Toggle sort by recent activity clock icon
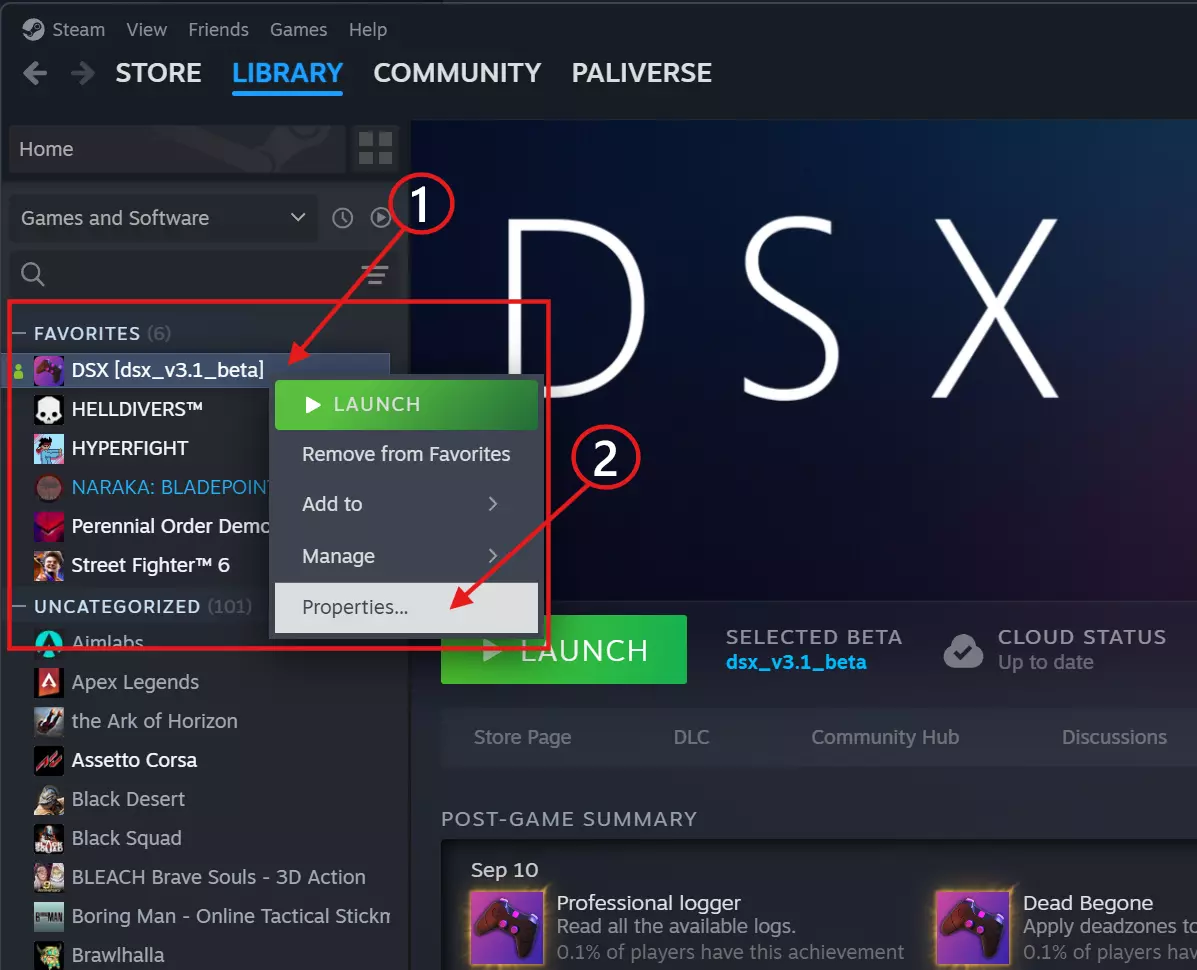This screenshot has height=970, width=1197. tap(343, 218)
